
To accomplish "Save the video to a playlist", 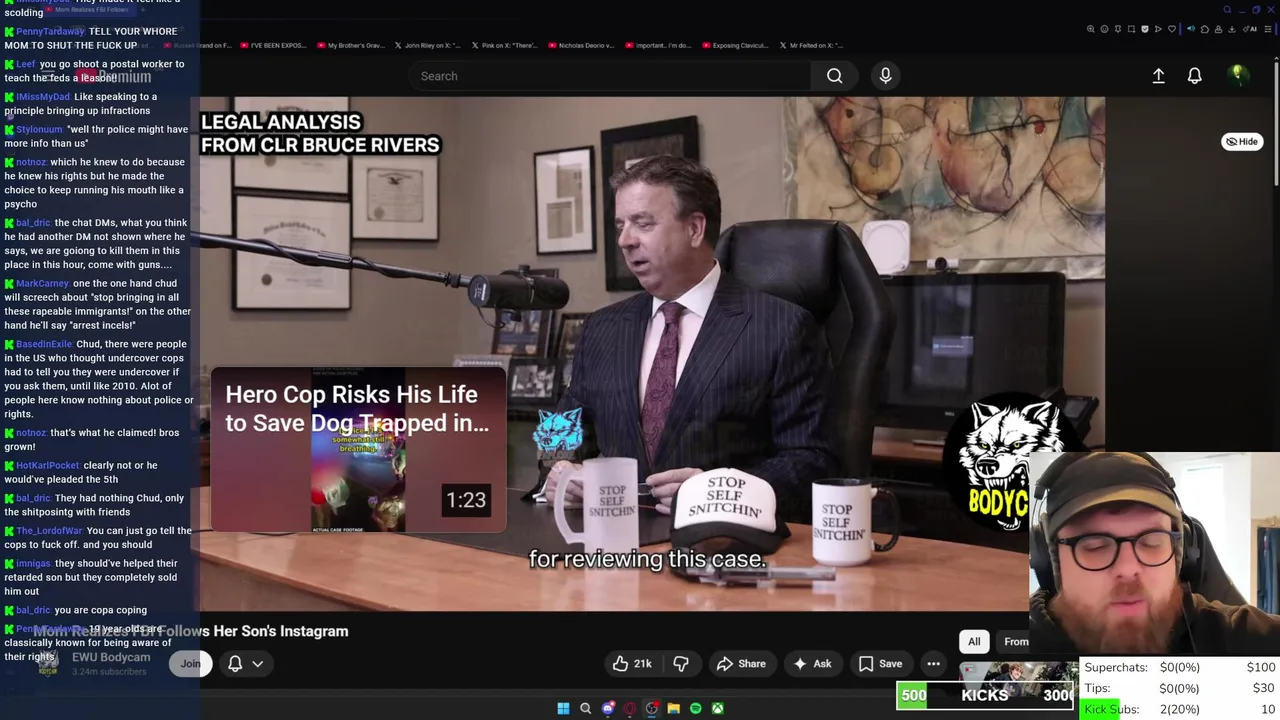I will click(x=880, y=664).
